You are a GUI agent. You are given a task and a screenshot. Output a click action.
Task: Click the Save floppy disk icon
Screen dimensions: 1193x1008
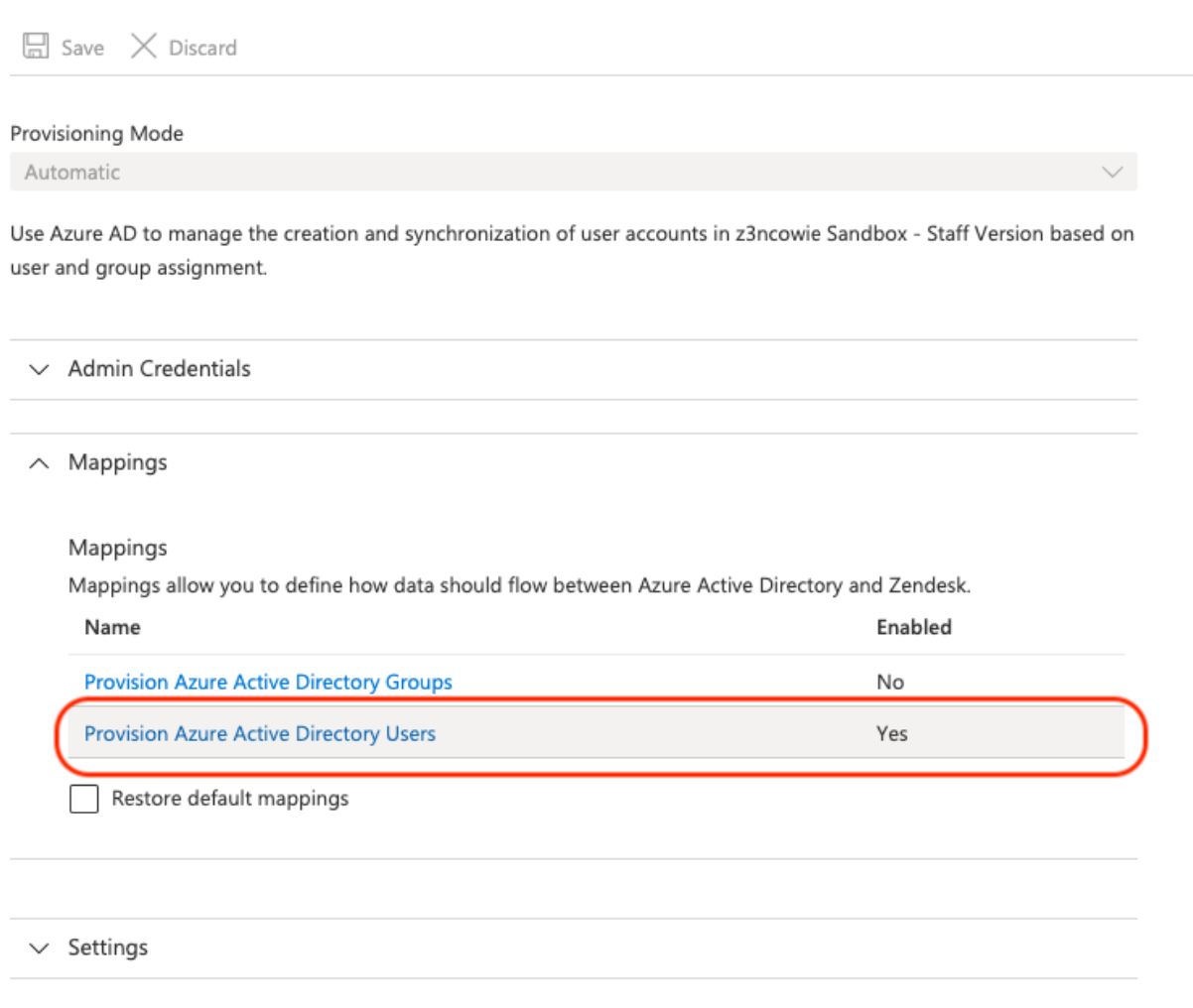click(x=36, y=47)
